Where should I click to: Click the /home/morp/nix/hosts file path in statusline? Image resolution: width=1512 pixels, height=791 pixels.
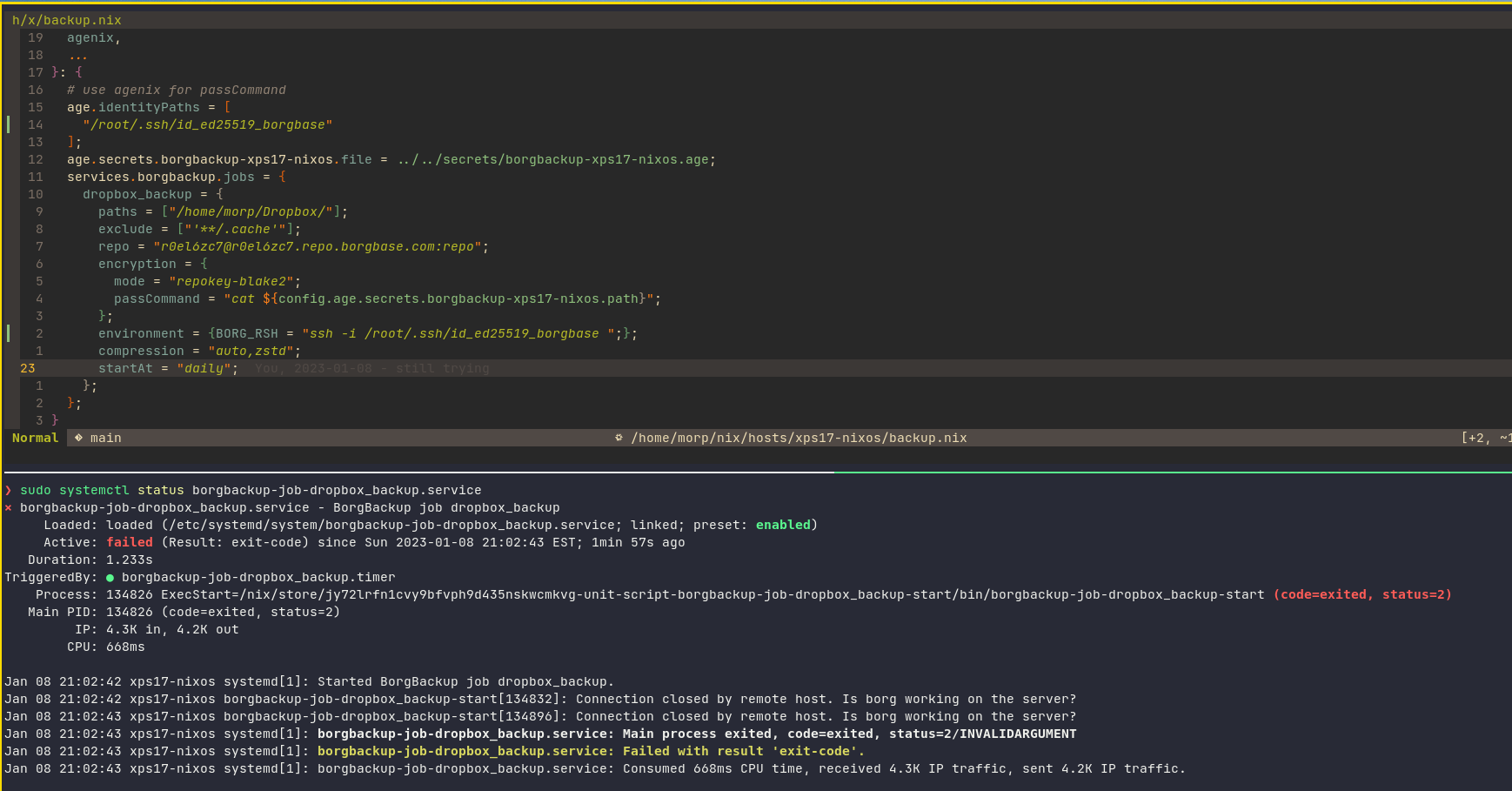(x=799, y=438)
